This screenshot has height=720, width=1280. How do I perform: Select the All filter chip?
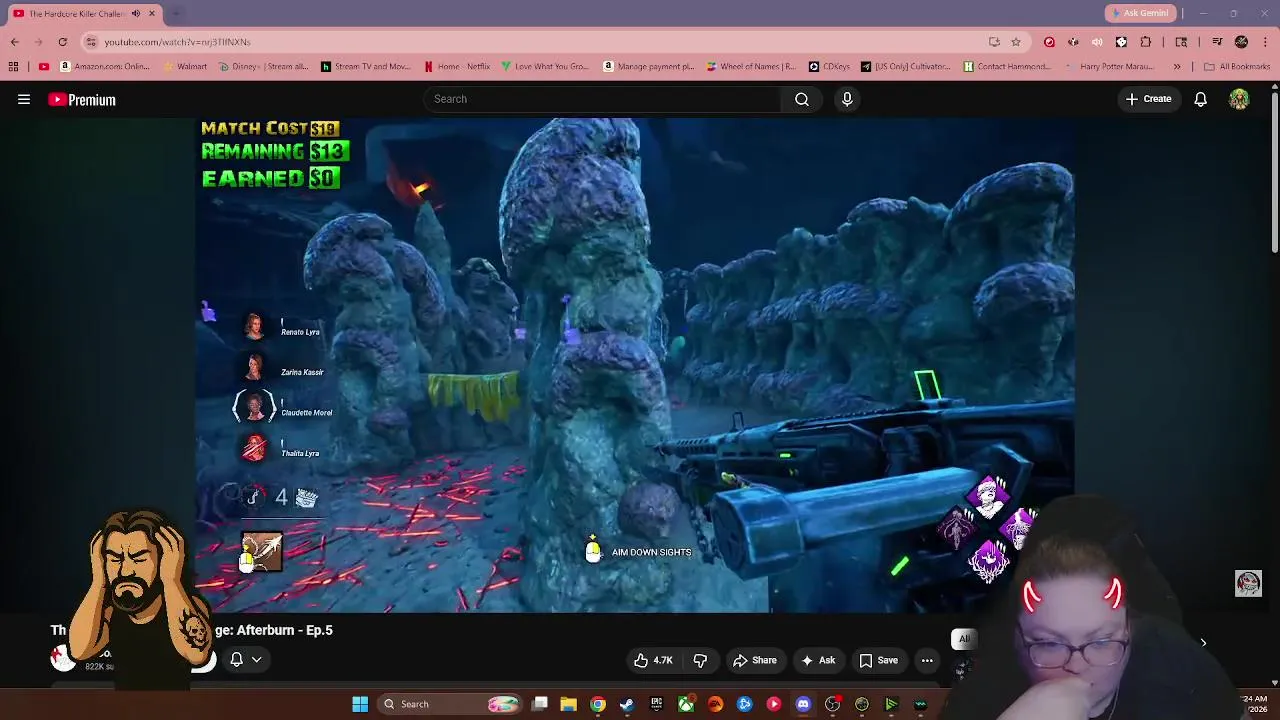coord(964,639)
